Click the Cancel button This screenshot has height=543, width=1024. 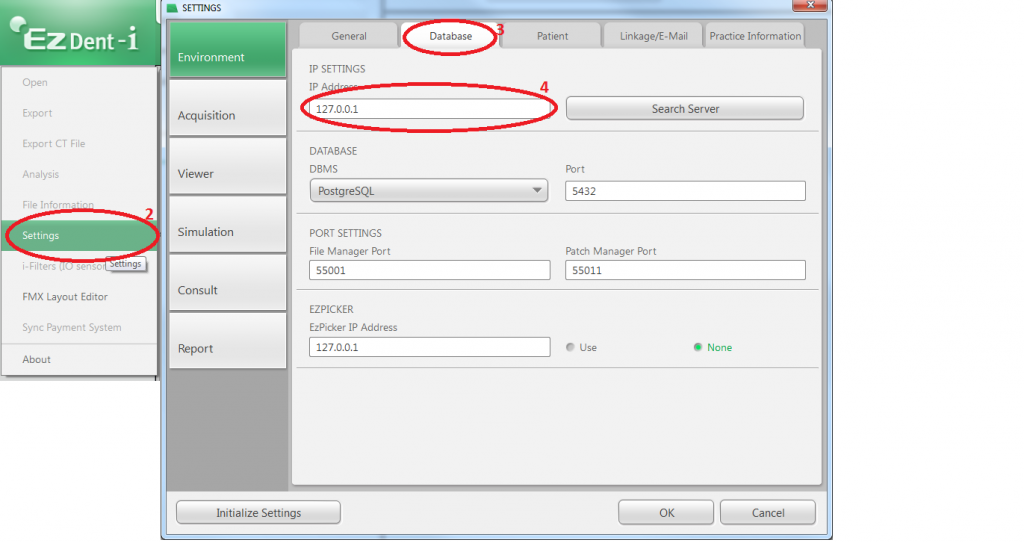[768, 512]
